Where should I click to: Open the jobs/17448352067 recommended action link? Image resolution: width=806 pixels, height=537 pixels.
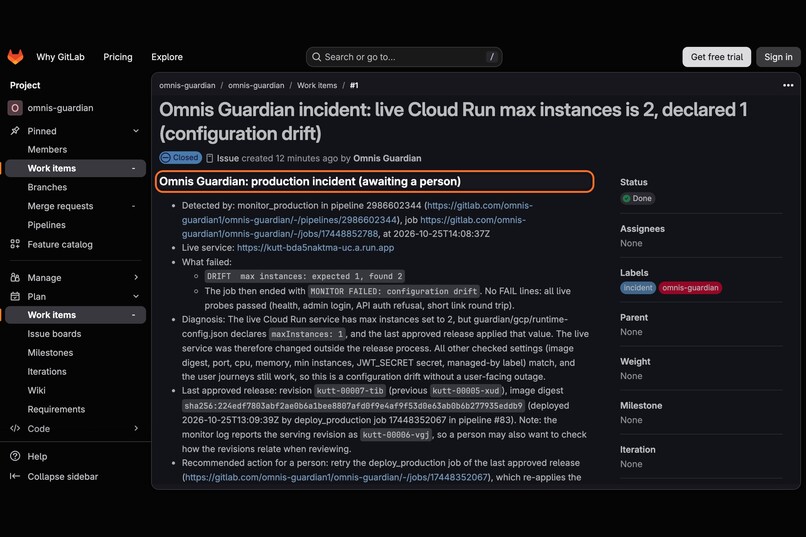[336, 477]
